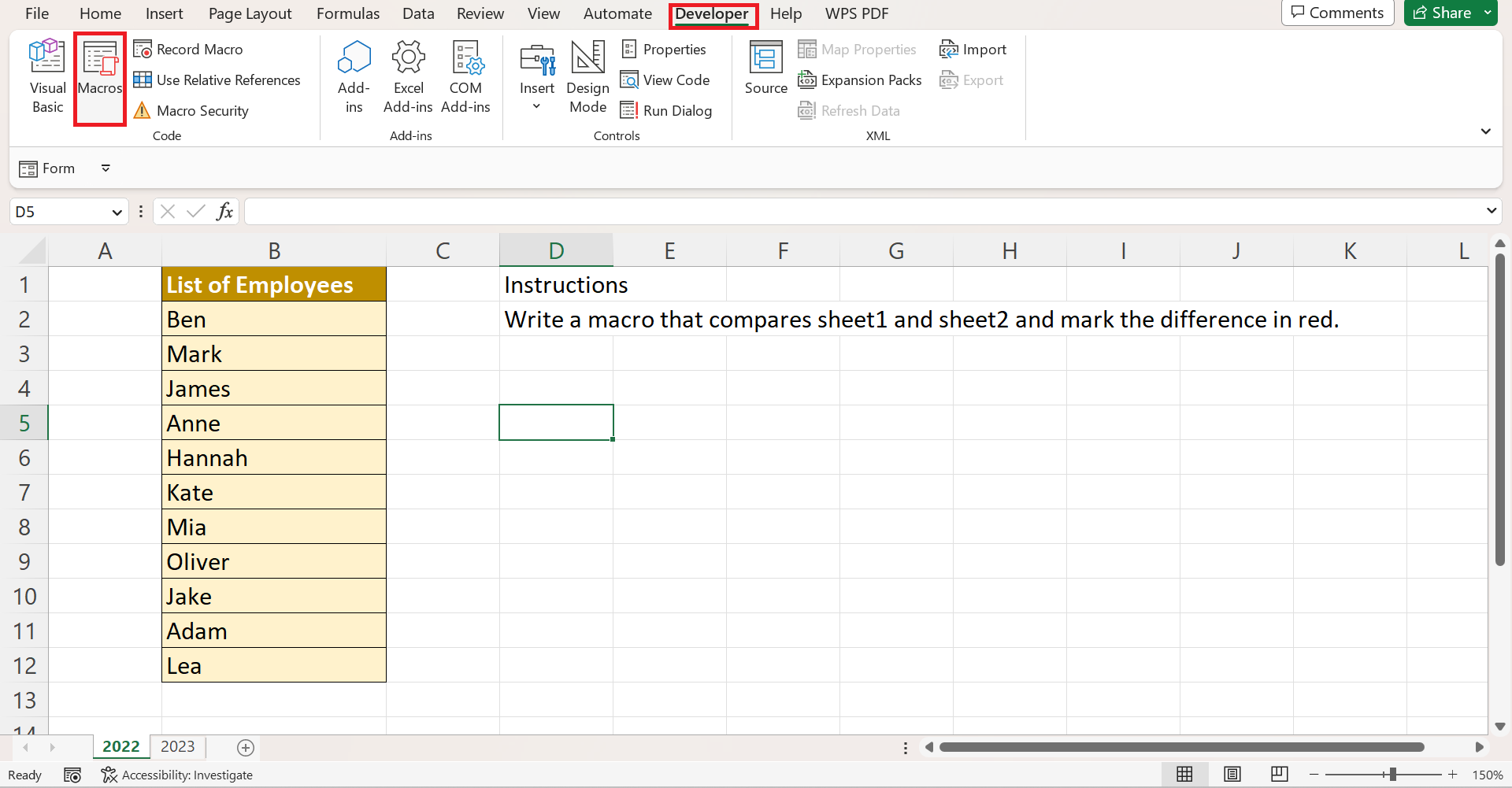Screen dimensions: 1512x788
Task: Open the XML Source pane
Action: pyautogui.click(x=765, y=68)
